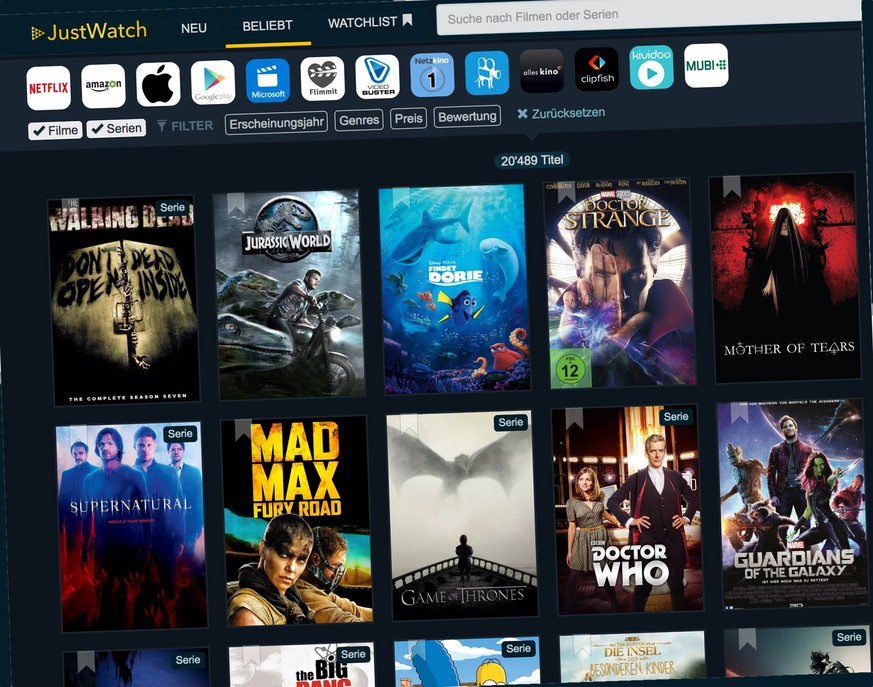The width and height of the screenshot is (873, 687).
Task: Select the Videobuster provider icon
Action: [x=377, y=77]
